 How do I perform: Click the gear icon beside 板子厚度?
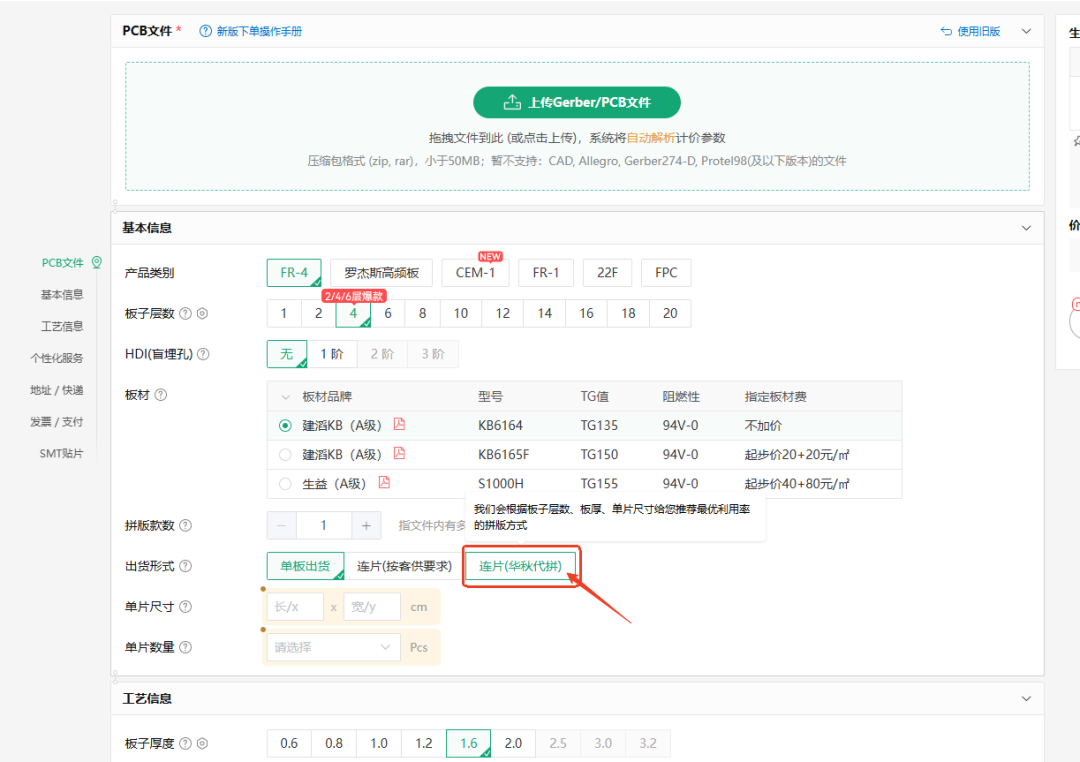(202, 743)
